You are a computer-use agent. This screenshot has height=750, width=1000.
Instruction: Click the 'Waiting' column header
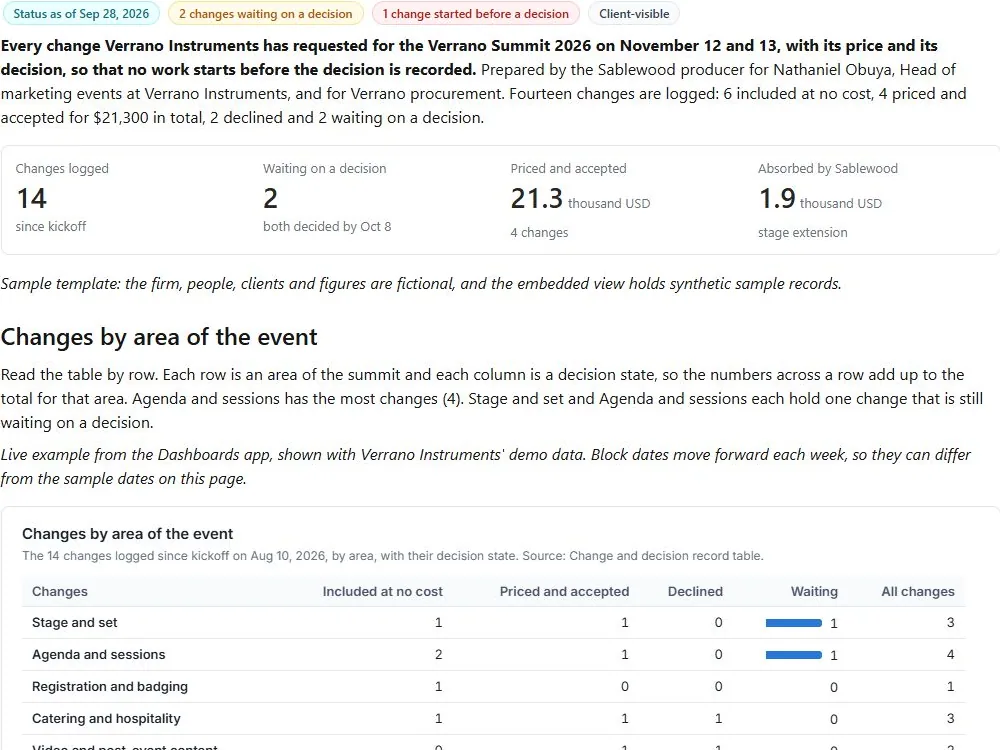coord(814,591)
